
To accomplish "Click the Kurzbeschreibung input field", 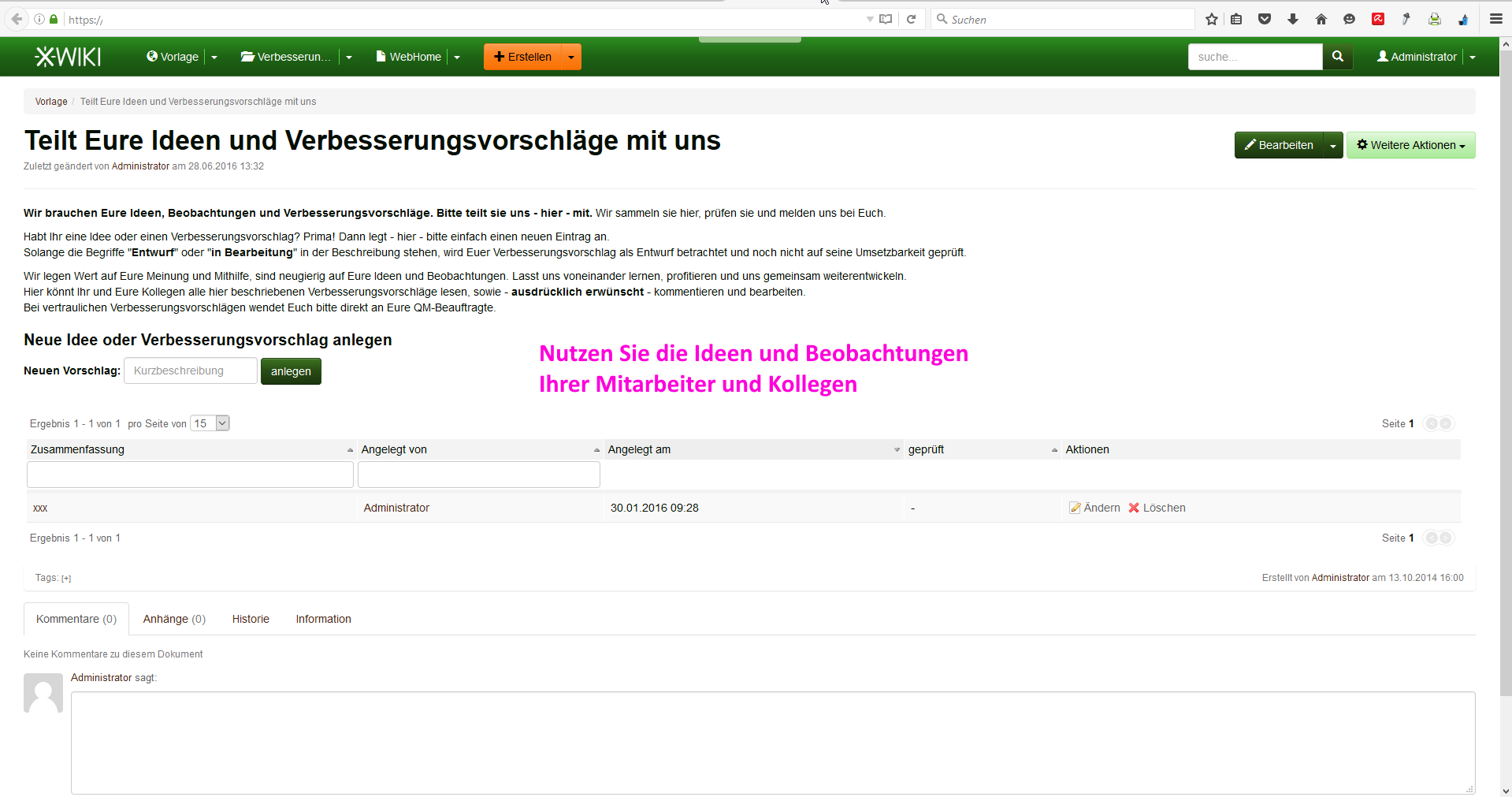I will point(191,371).
